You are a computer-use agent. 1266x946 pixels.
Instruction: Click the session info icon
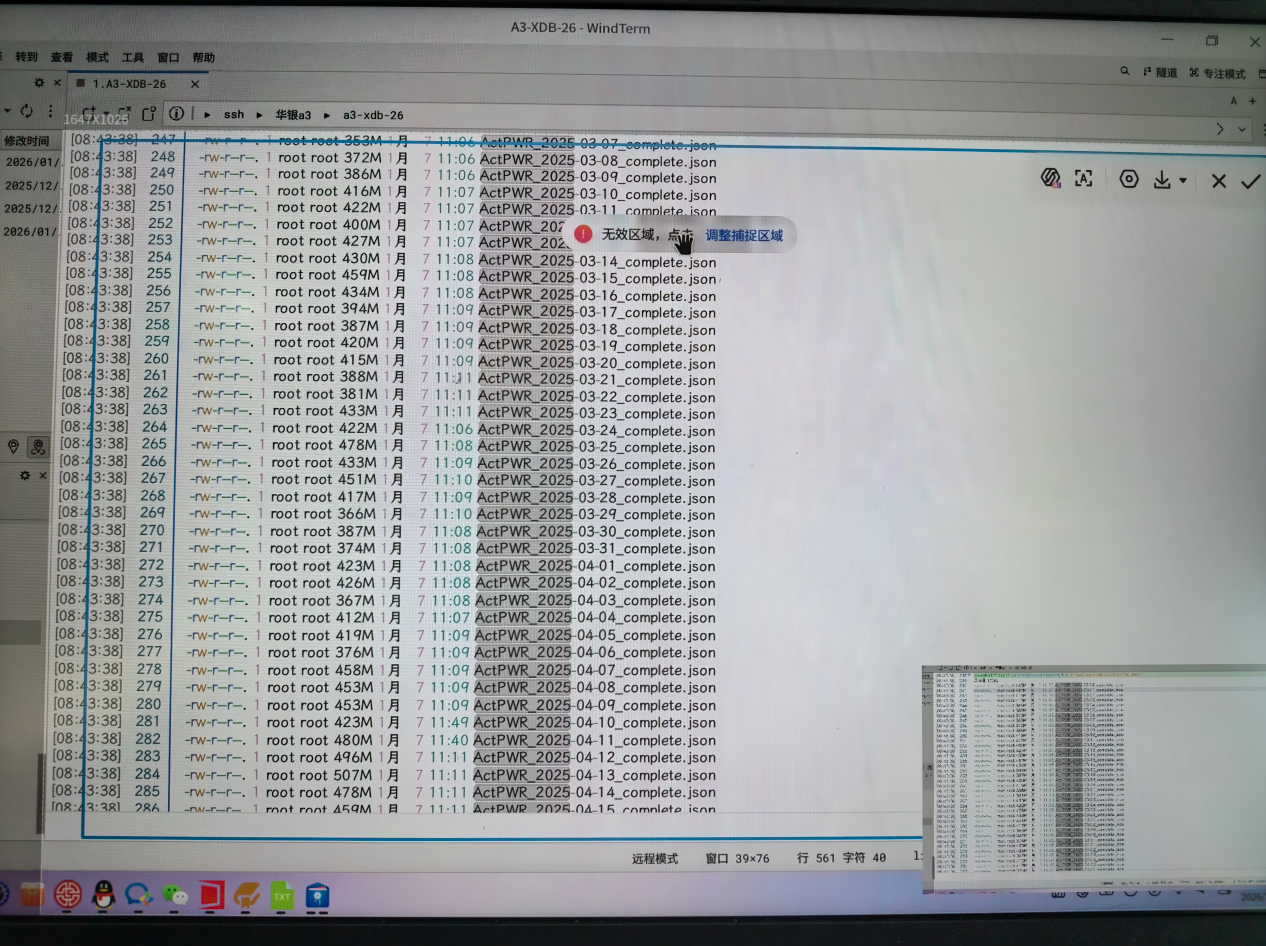(x=176, y=113)
